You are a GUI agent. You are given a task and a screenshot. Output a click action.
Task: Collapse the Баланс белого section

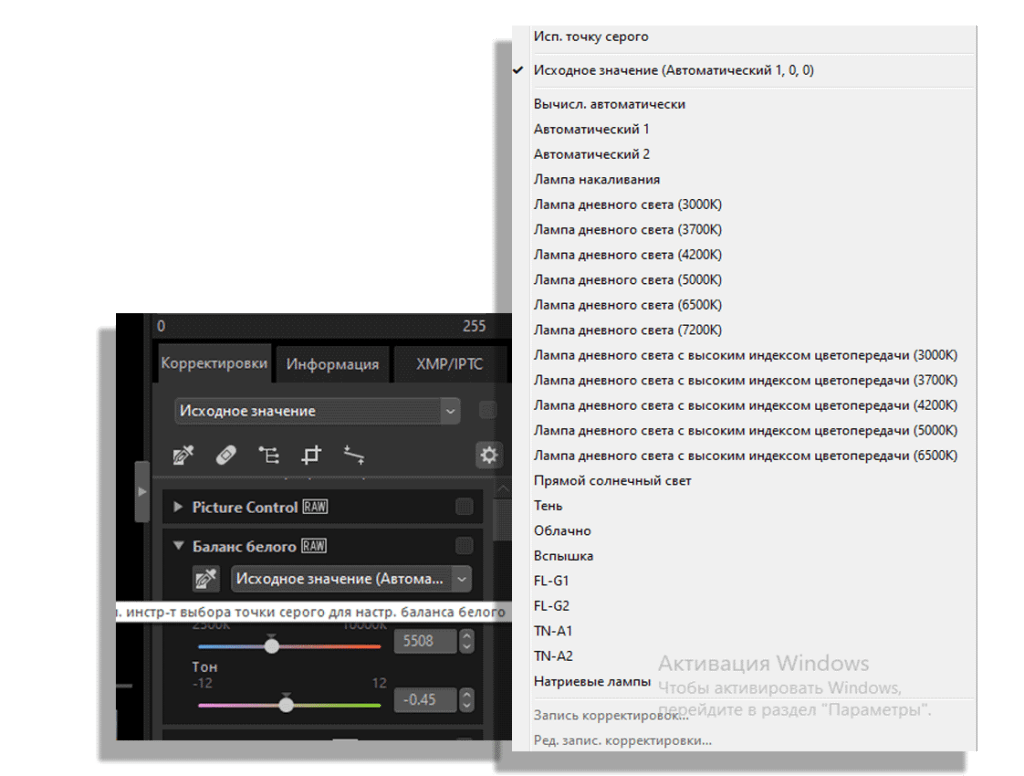click(178, 545)
